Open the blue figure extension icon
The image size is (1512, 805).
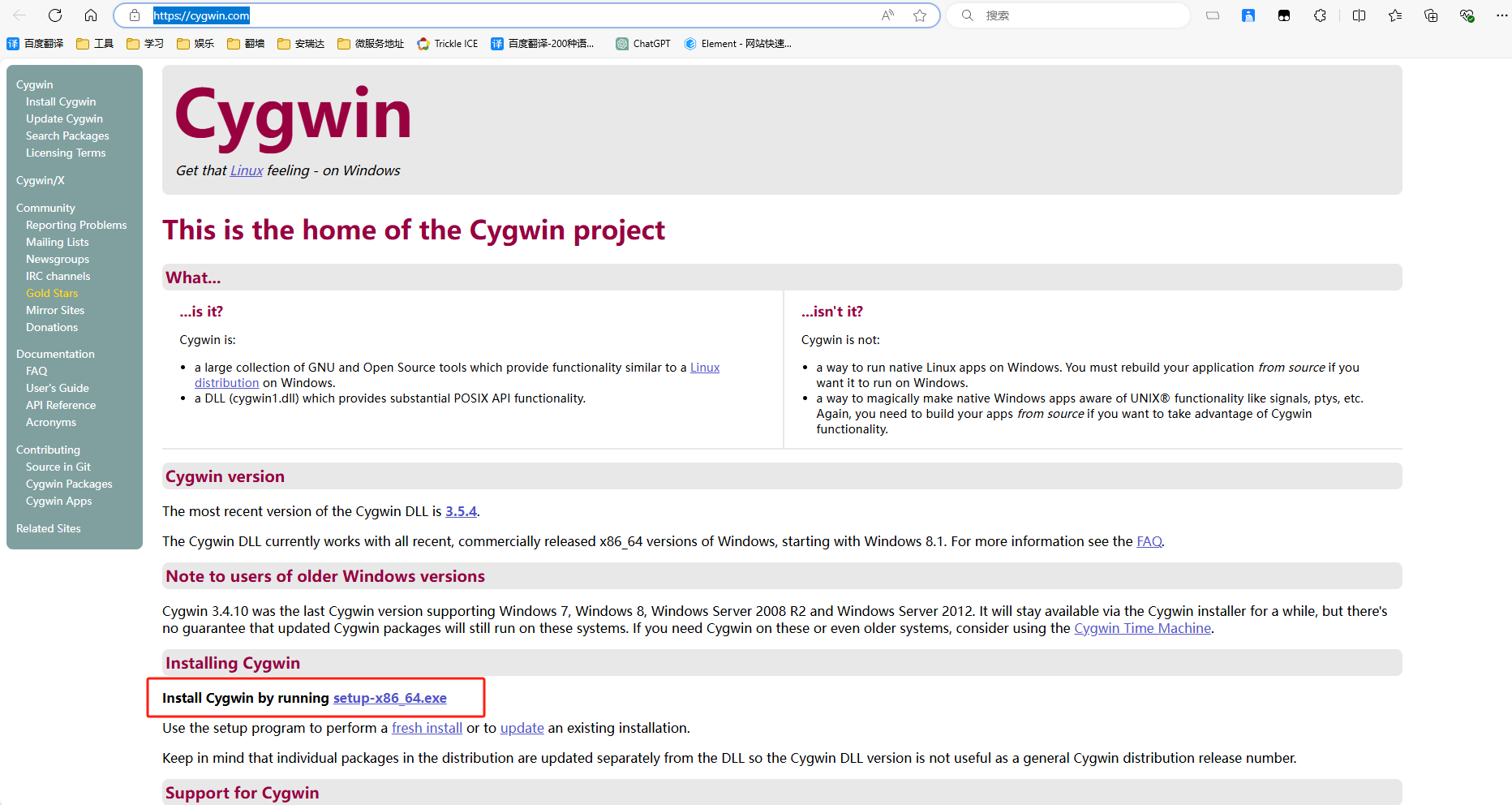(1248, 15)
